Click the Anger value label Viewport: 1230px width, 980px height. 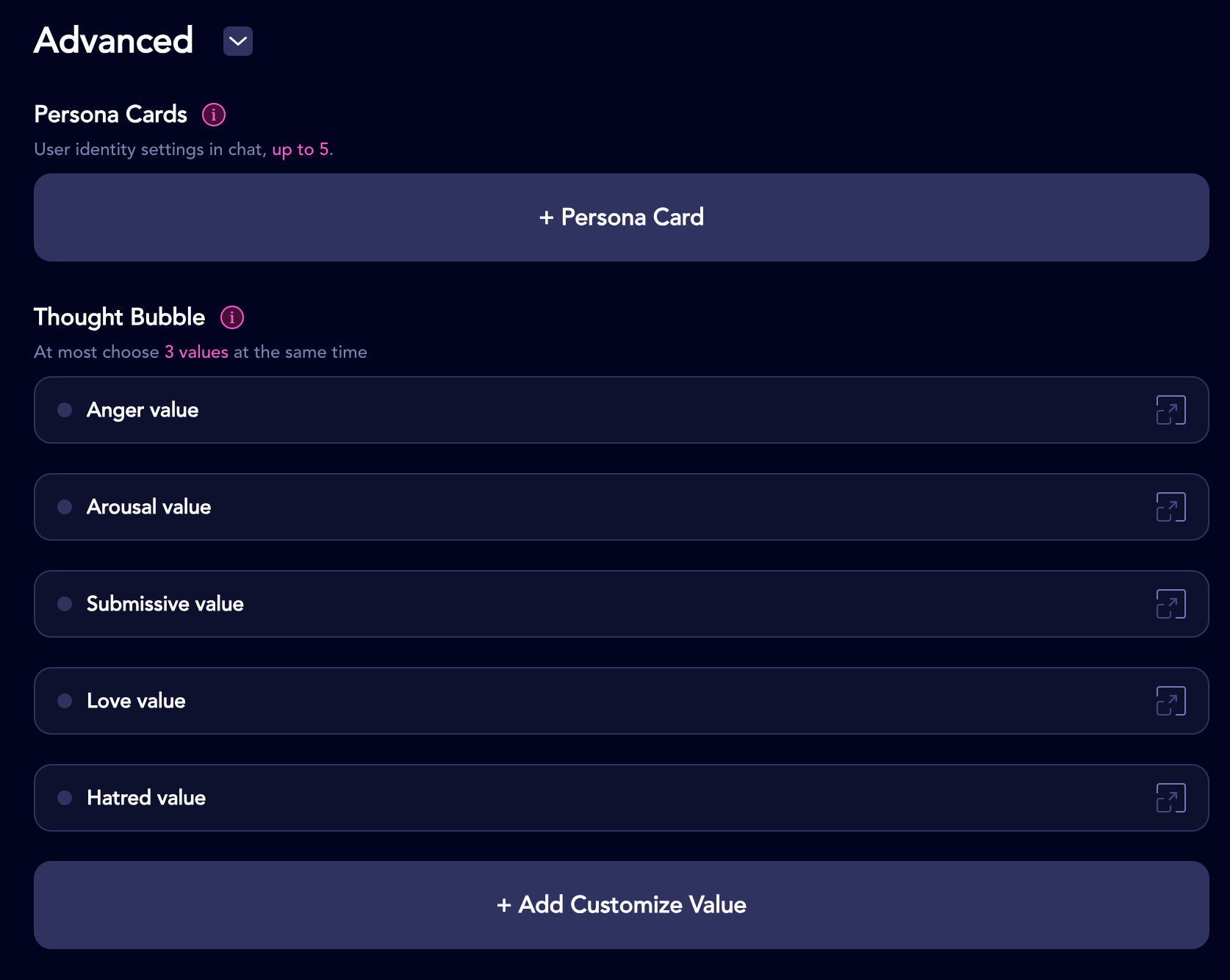click(x=143, y=410)
